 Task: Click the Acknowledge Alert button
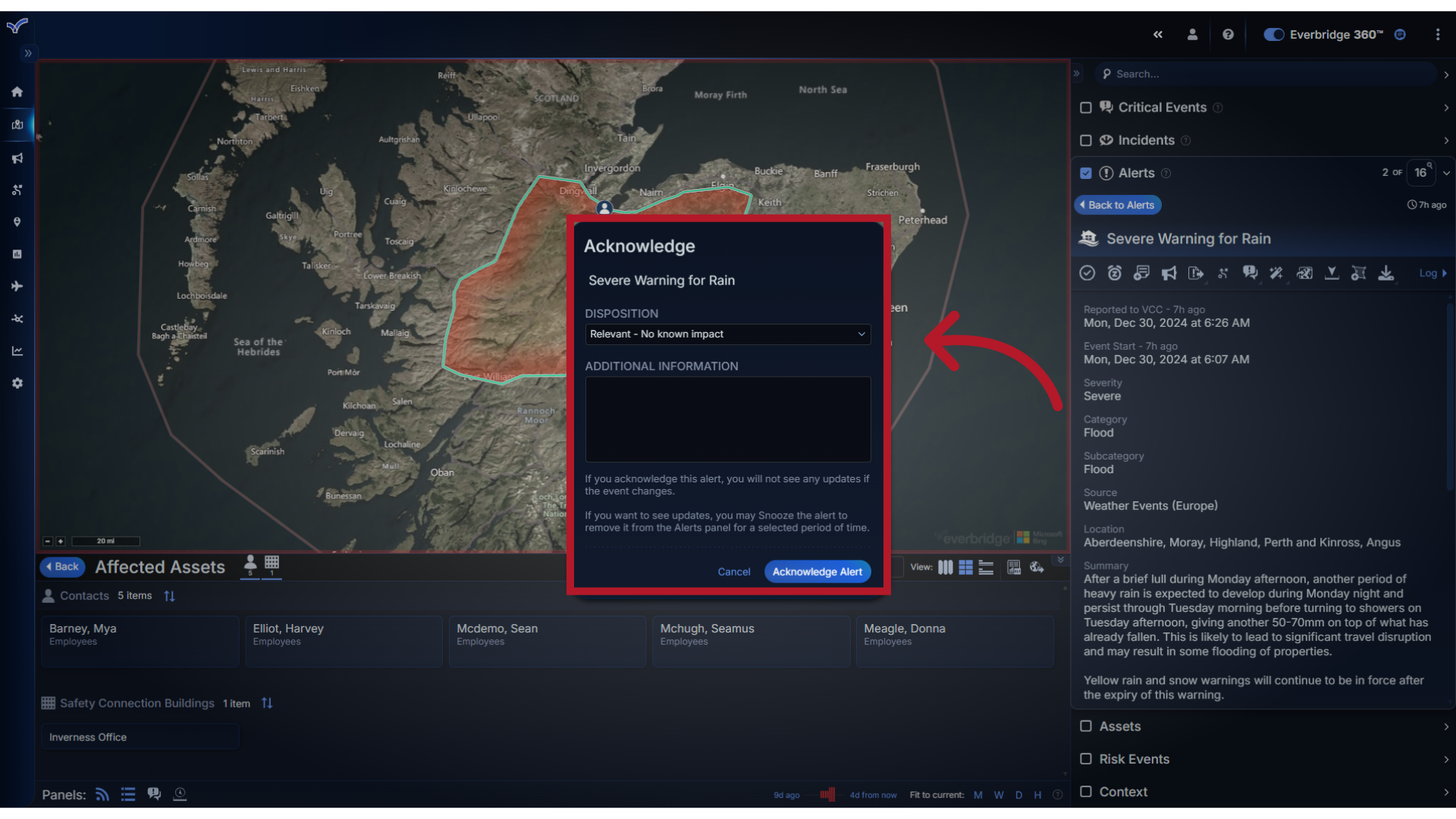pos(817,571)
